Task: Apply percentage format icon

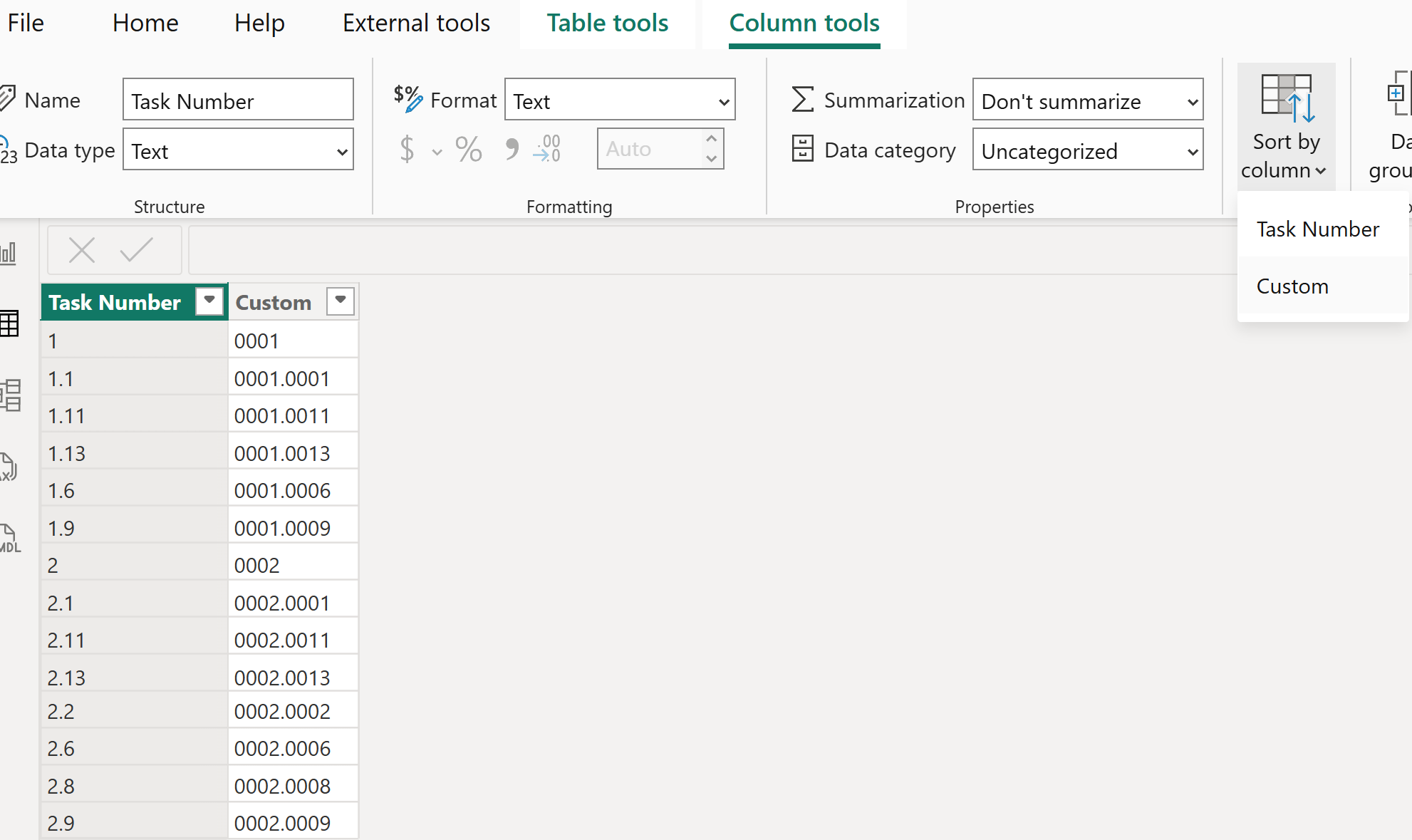Action: pos(469,149)
